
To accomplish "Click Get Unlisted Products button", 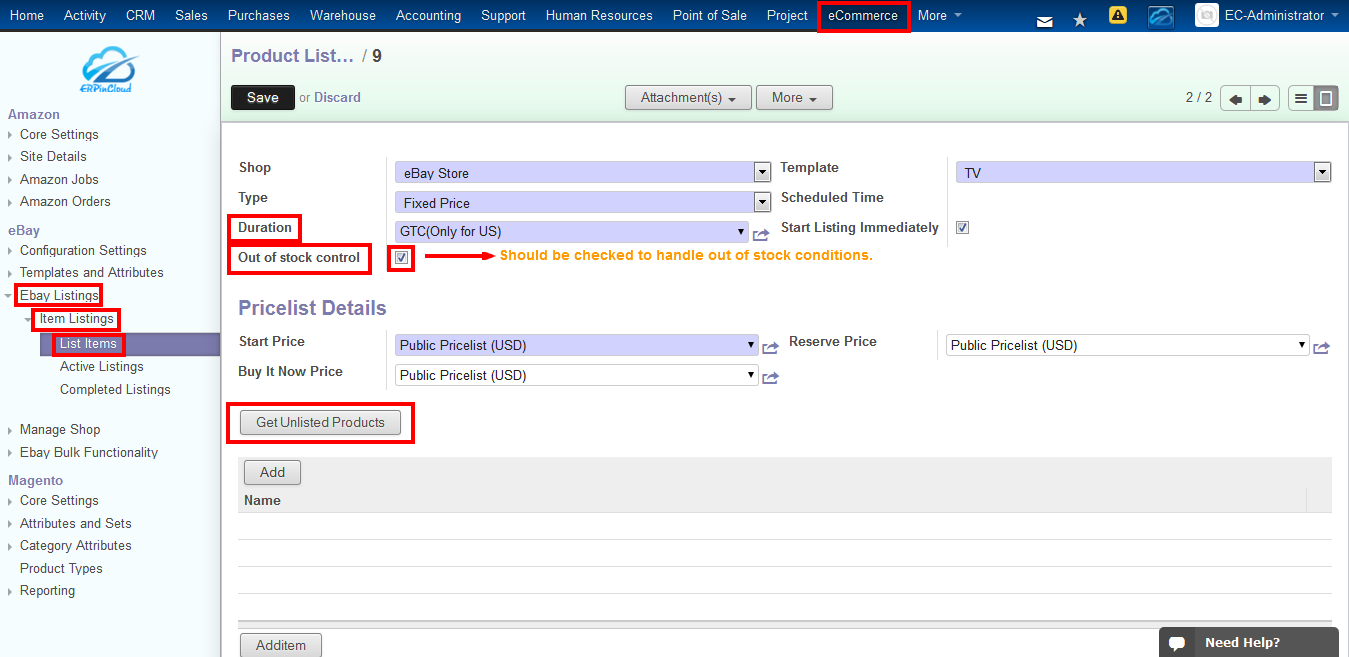I will coord(320,422).
